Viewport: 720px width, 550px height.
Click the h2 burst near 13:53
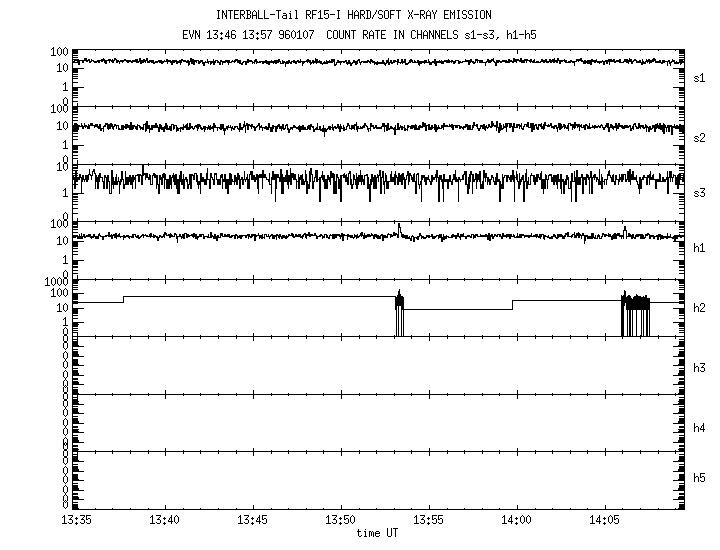(400, 312)
